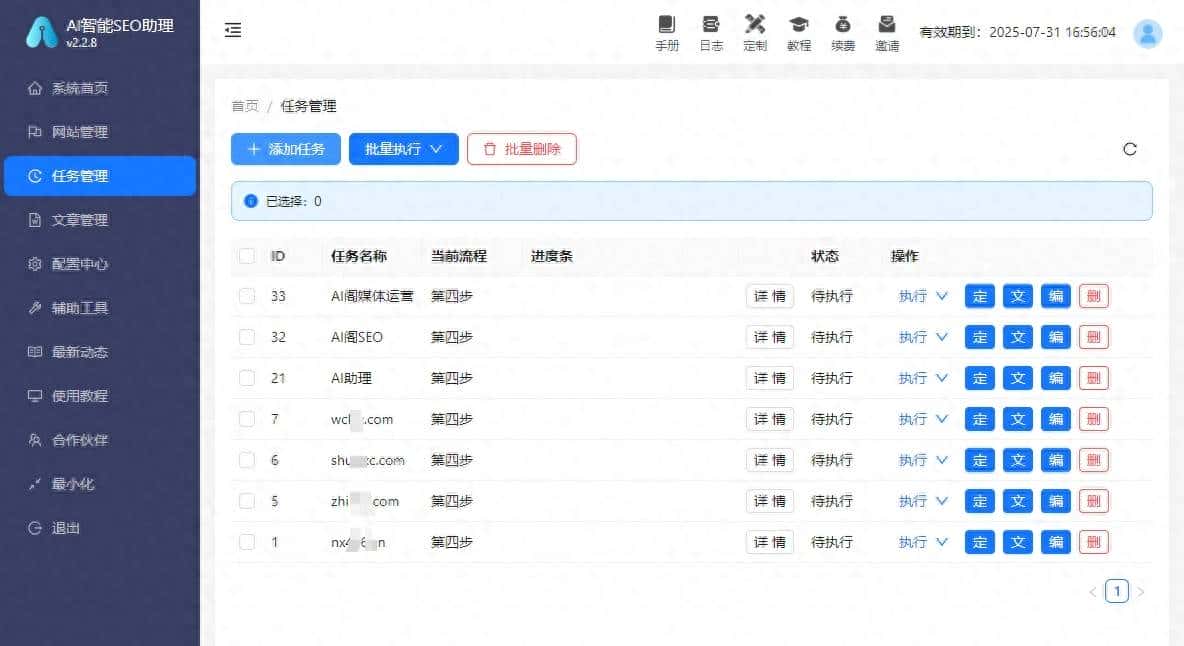Collapse the sidebar with the hamburger icon

(232, 30)
